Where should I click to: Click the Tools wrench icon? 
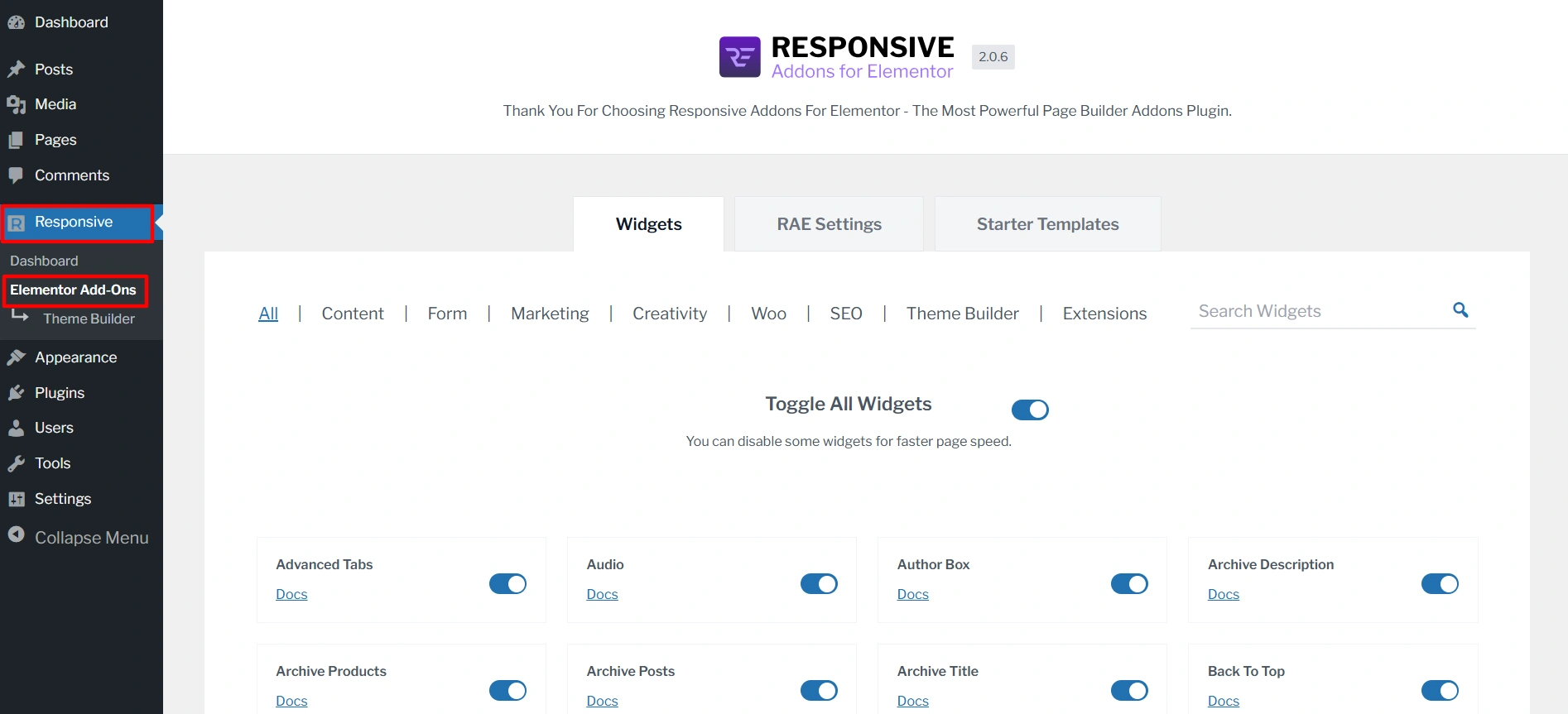[16, 463]
